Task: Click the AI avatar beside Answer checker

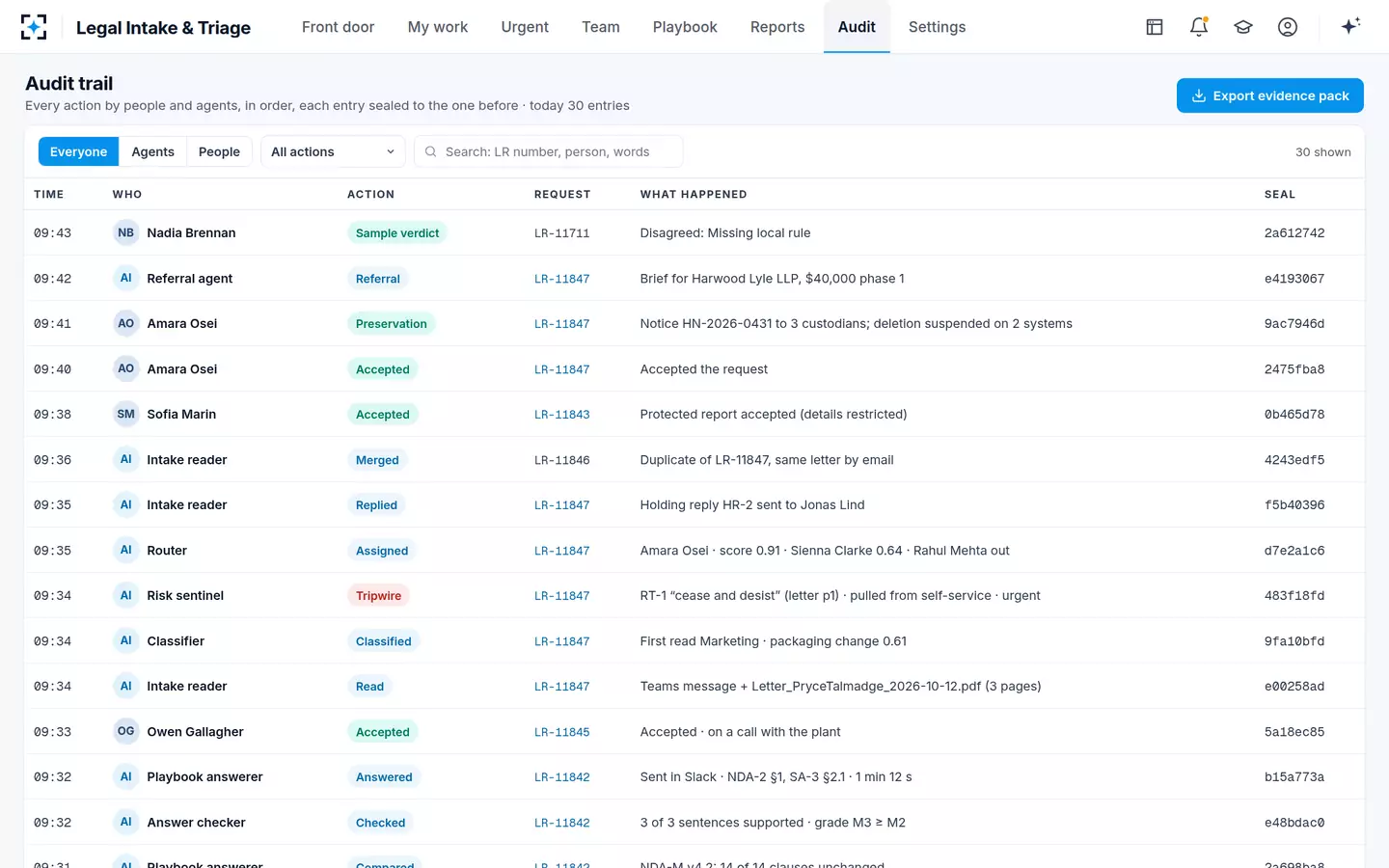Action: [126, 822]
